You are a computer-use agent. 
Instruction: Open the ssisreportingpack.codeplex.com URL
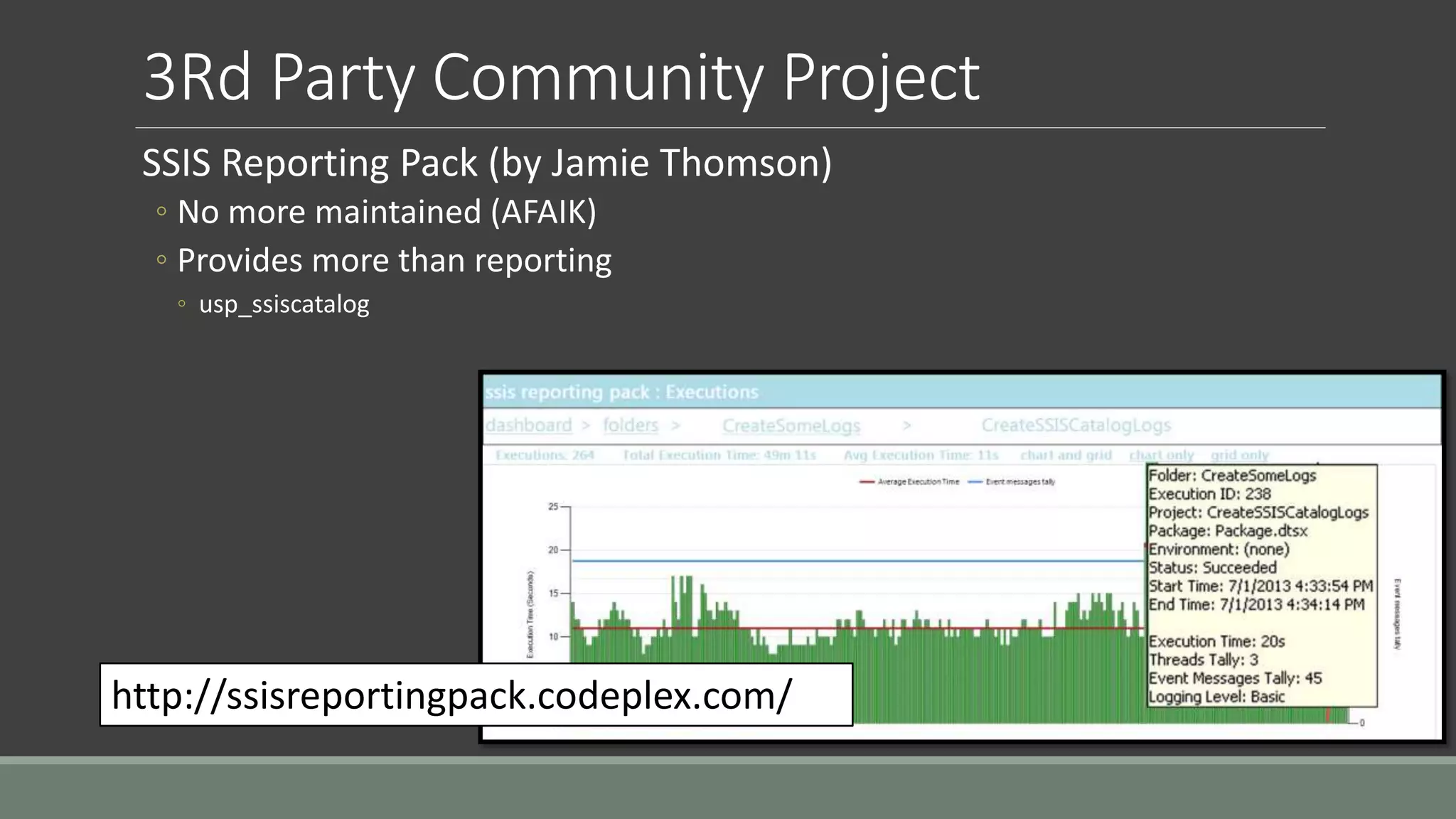[x=451, y=695]
